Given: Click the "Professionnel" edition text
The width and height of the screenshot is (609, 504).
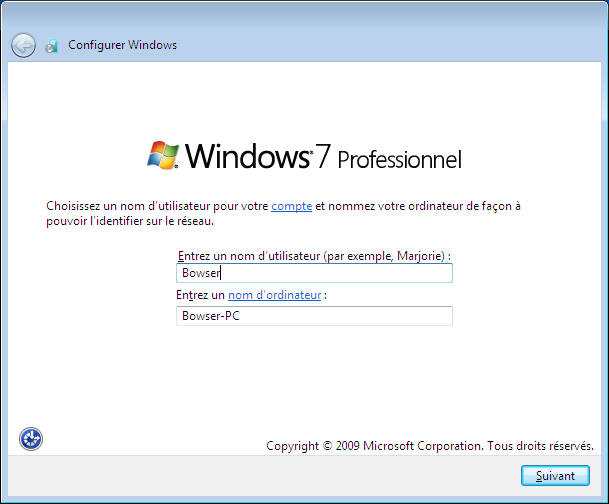Looking at the screenshot, I should 399,159.
